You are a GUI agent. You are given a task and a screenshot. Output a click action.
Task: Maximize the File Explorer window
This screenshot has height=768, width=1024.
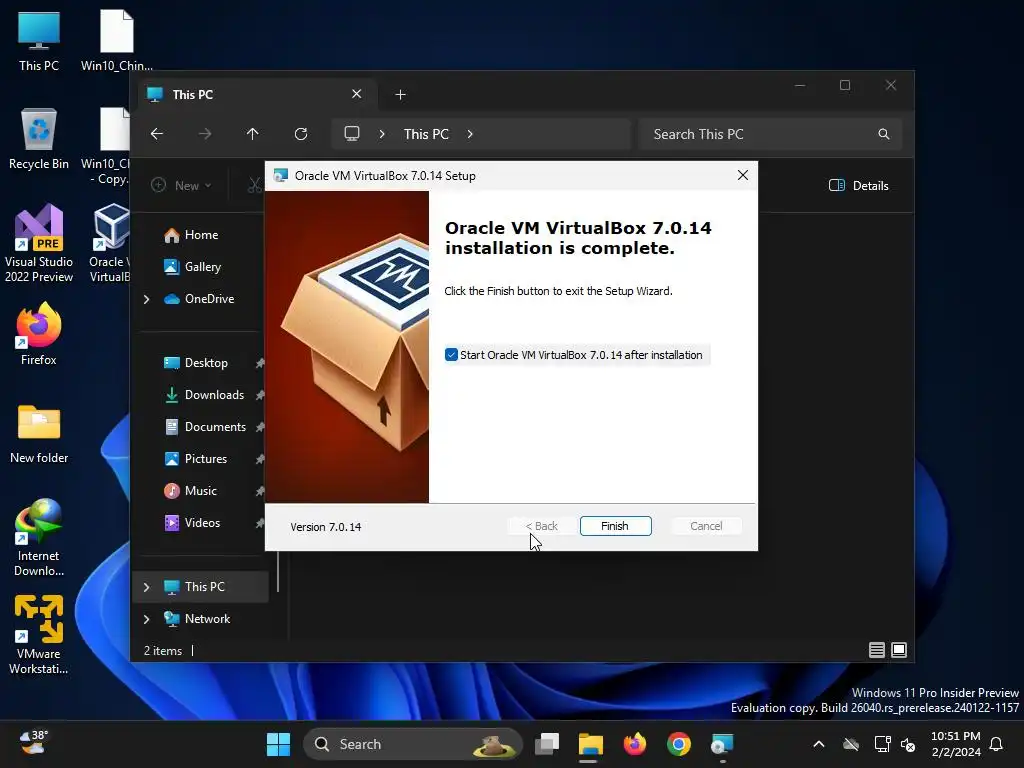[845, 86]
